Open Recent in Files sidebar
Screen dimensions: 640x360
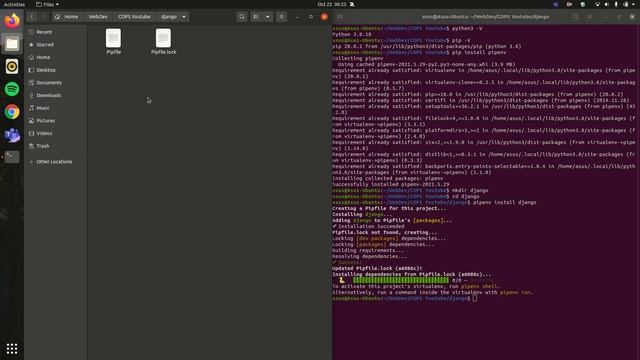(55, 32)
